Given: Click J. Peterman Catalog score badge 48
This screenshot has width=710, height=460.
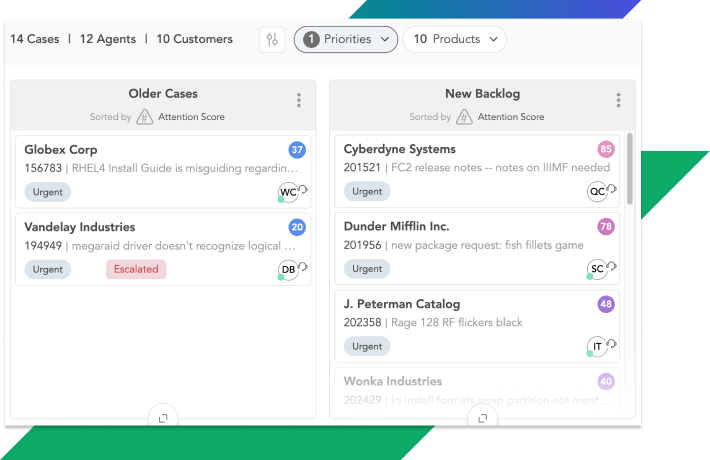Looking at the screenshot, I should (606, 304).
